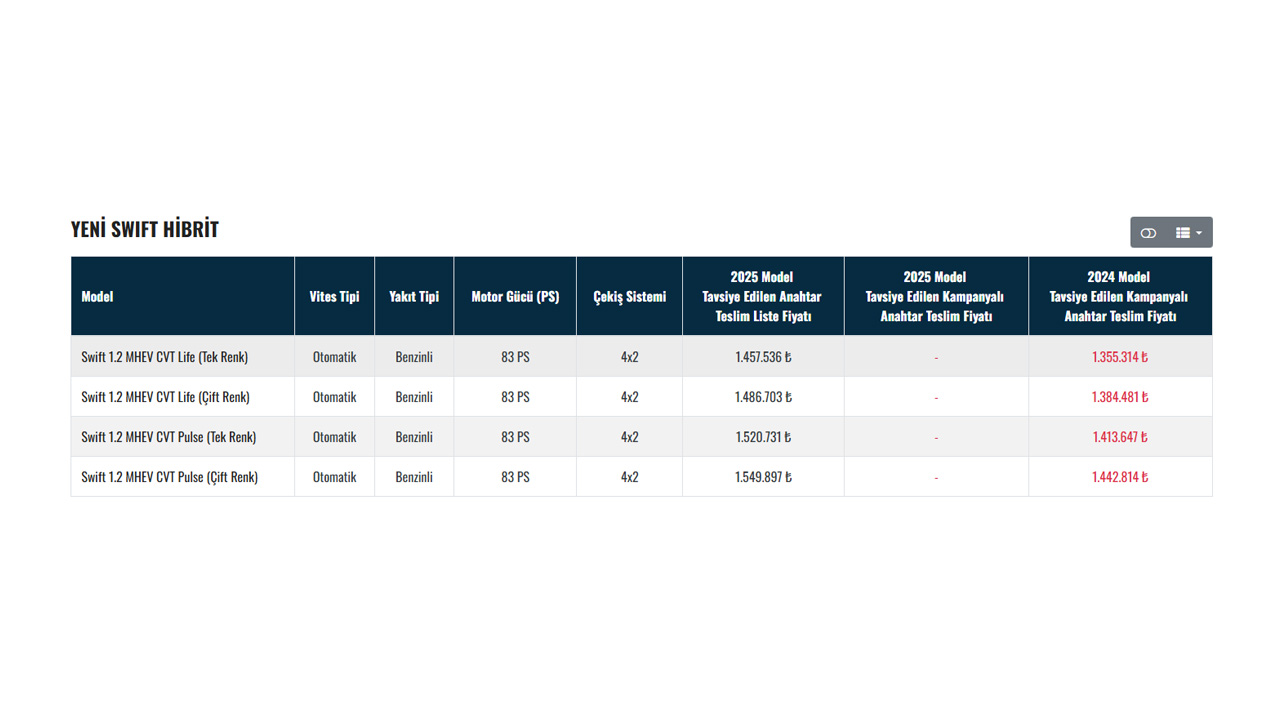Select the Swift Life (Çift Renk) row
This screenshot has width=1280, height=720.
641,396
